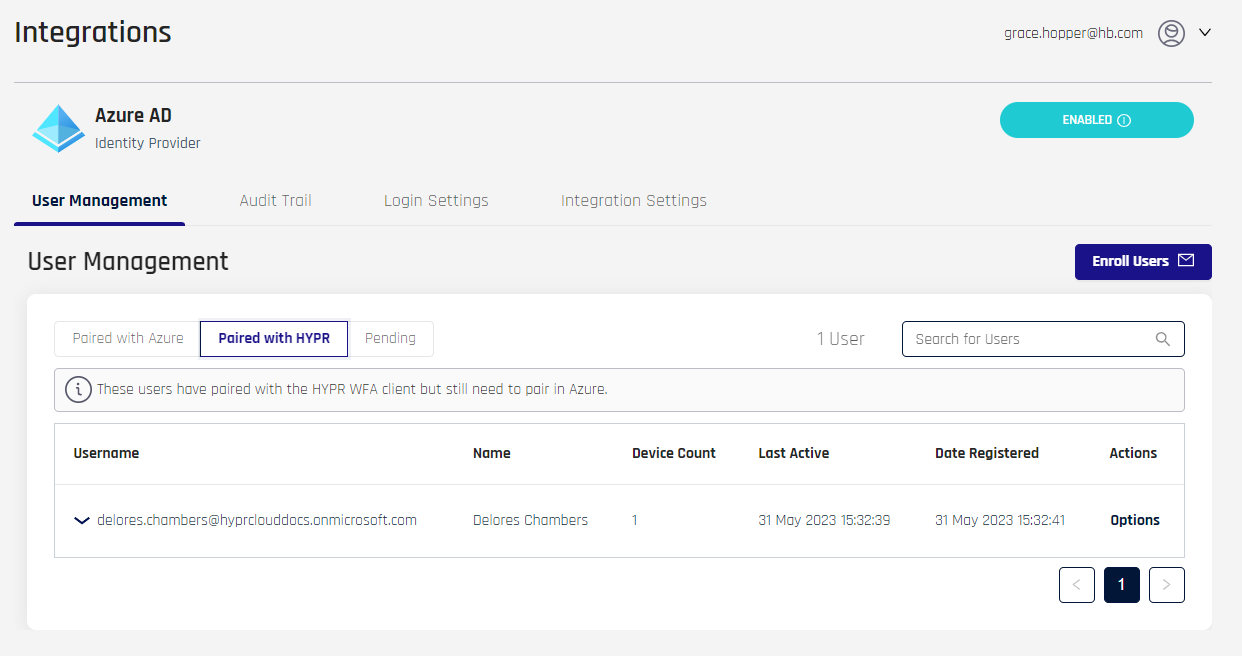1242x656 pixels.
Task: Click the Search for Users field
Action: pos(1043,339)
